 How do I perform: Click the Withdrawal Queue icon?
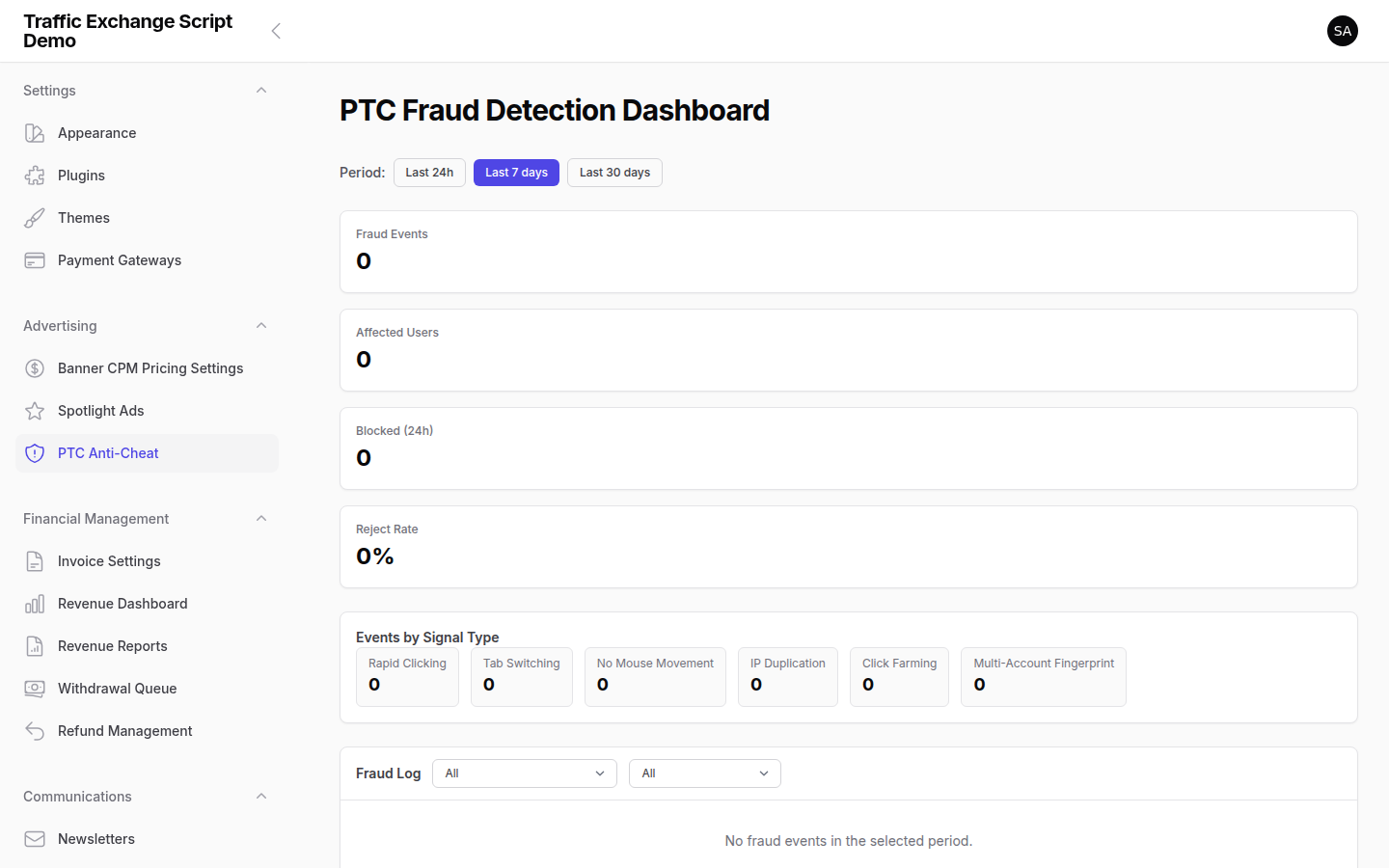(x=35, y=688)
